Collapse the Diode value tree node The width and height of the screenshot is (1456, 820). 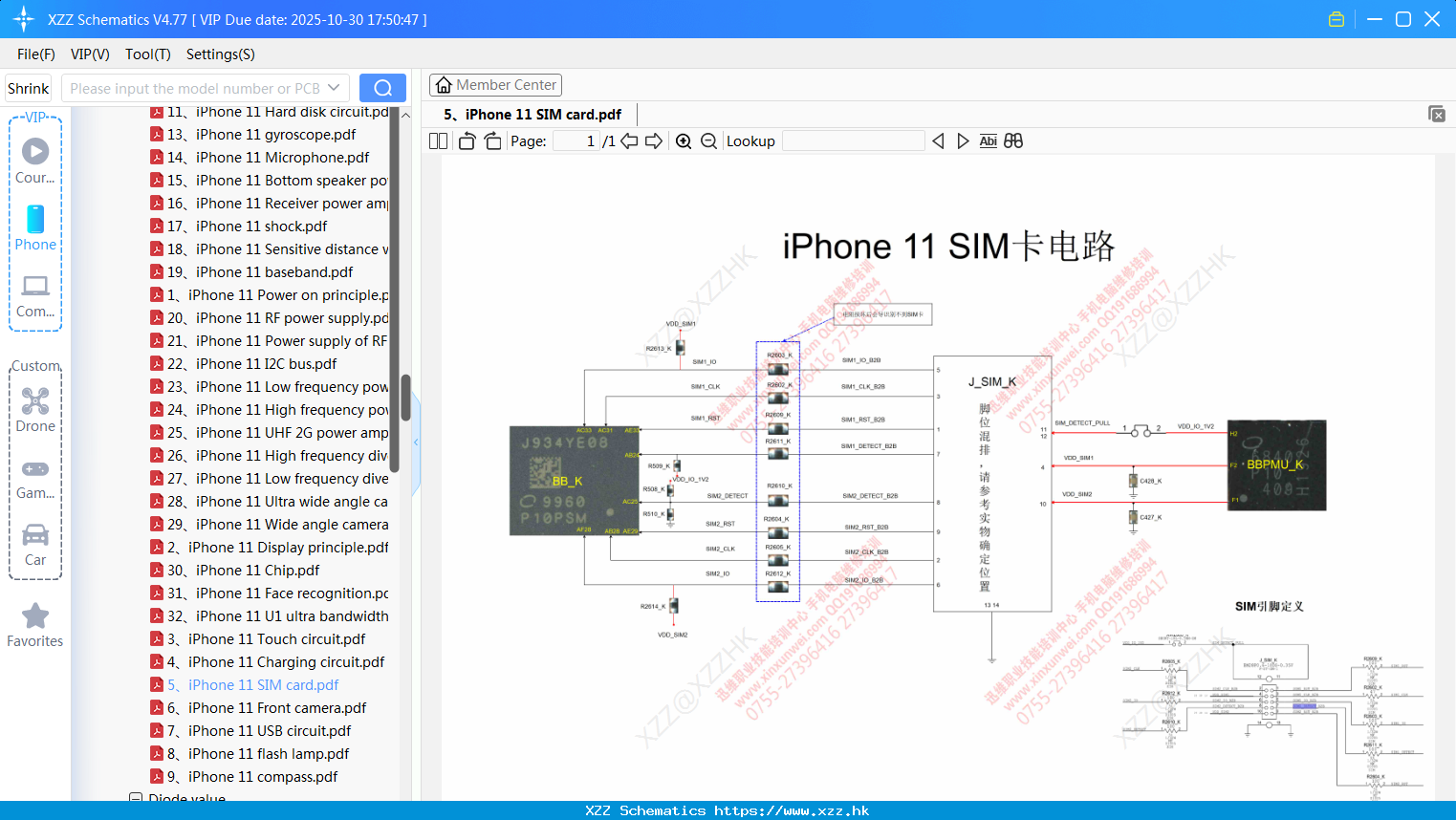pyautogui.click(x=136, y=798)
